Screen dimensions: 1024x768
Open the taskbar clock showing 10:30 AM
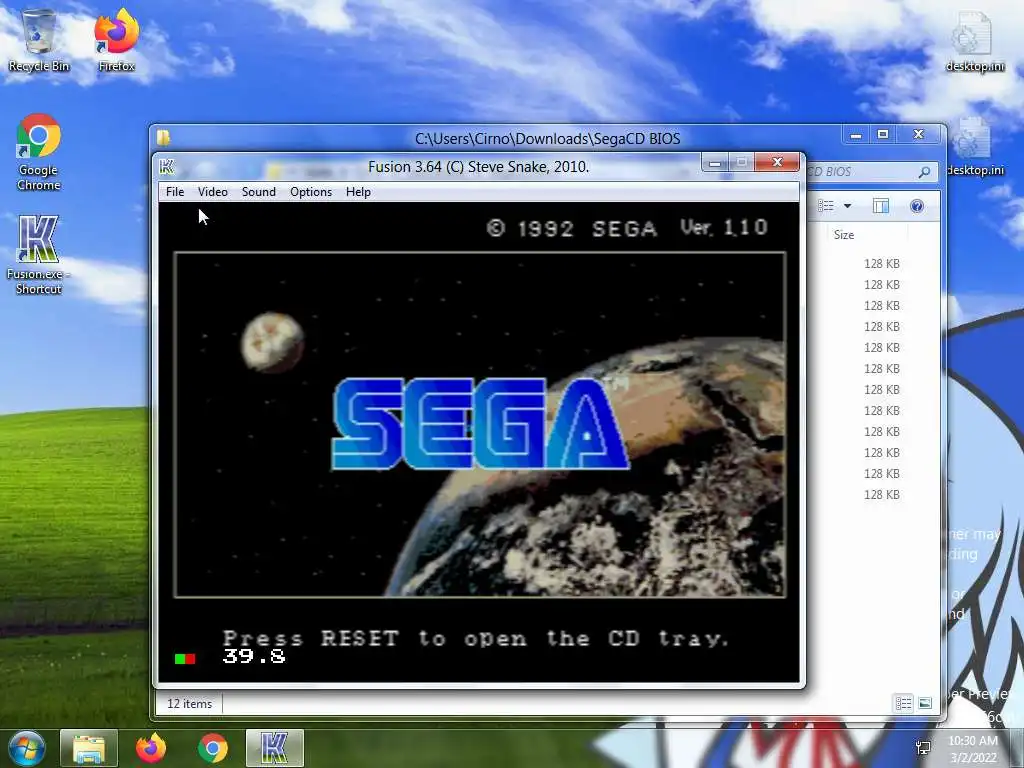pos(973,748)
